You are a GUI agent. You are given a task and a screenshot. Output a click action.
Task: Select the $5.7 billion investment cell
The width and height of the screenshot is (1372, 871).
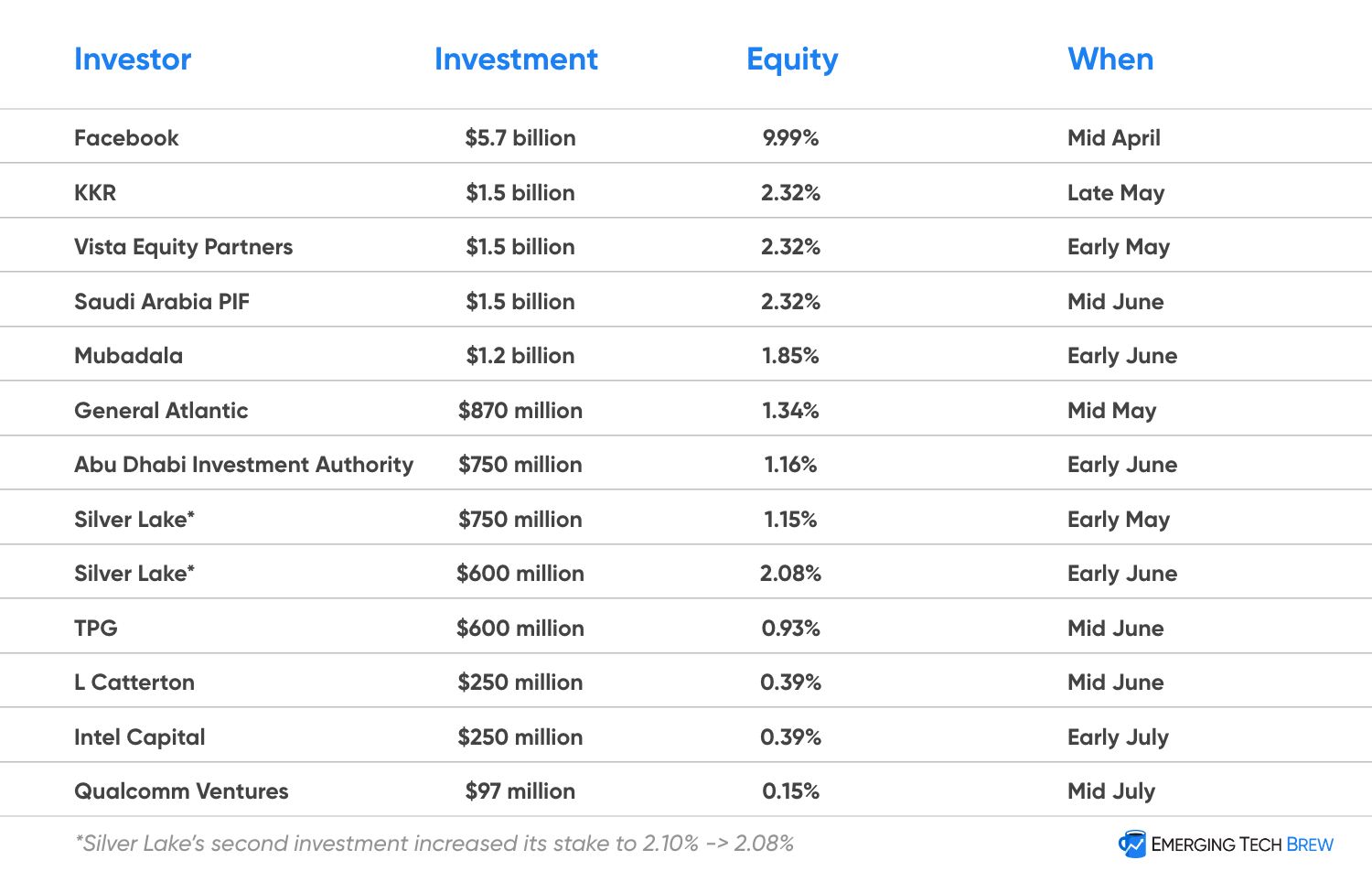click(520, 138)
